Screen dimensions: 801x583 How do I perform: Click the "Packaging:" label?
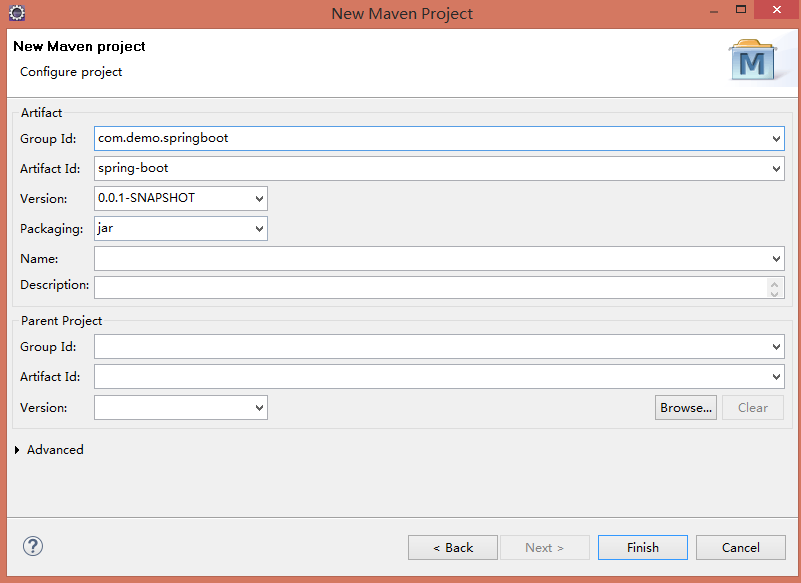click(52, 228)
